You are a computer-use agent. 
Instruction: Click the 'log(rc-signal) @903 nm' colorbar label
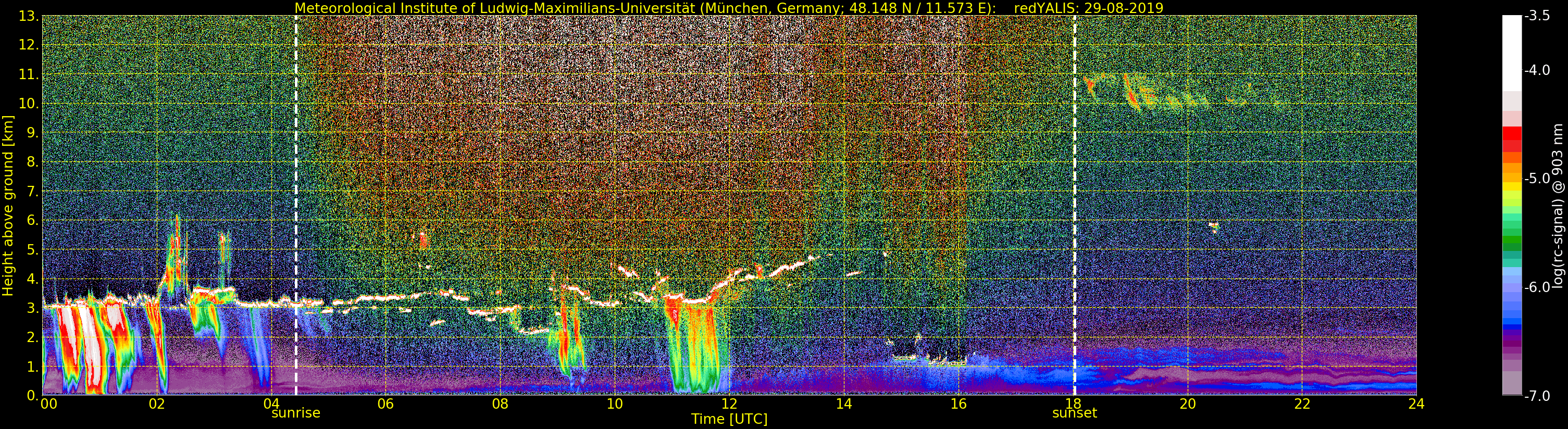tap(1557, 206)
